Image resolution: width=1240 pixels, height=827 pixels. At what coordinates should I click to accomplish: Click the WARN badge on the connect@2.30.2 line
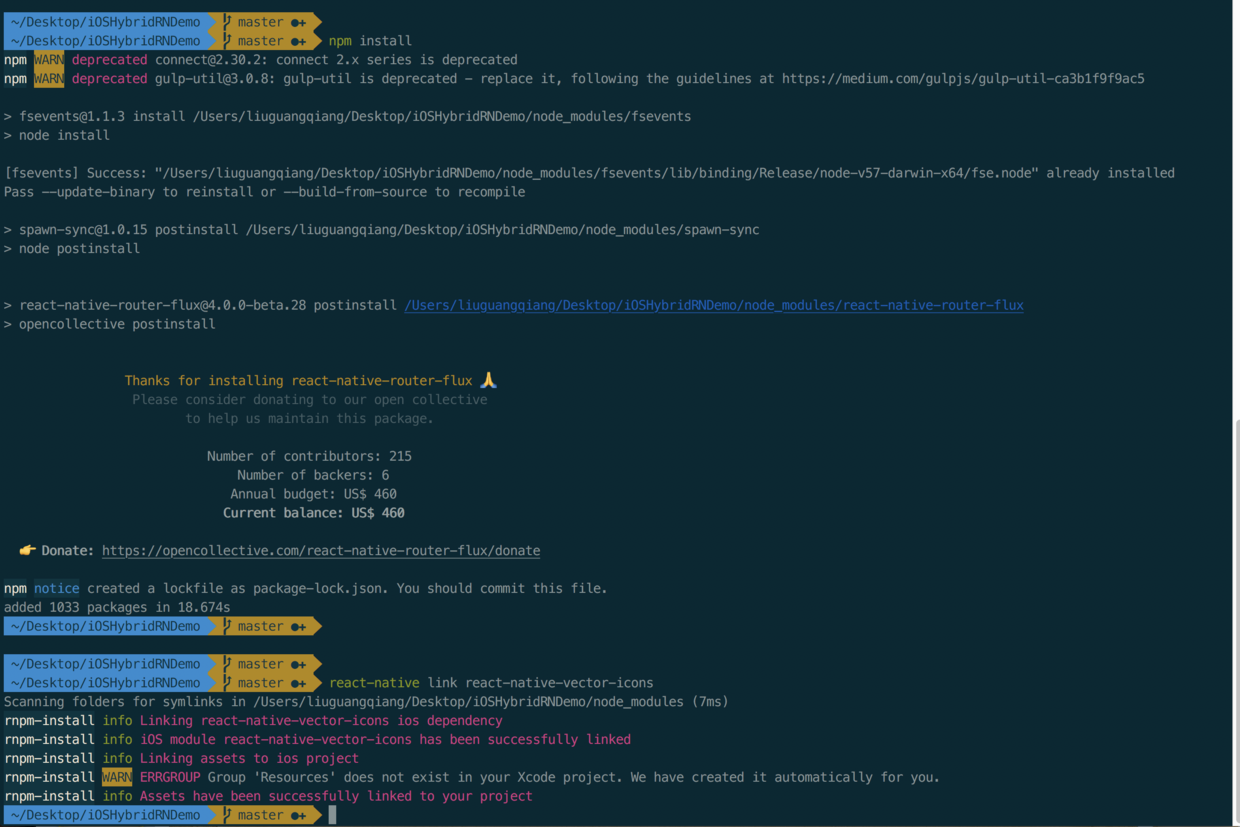49,60
